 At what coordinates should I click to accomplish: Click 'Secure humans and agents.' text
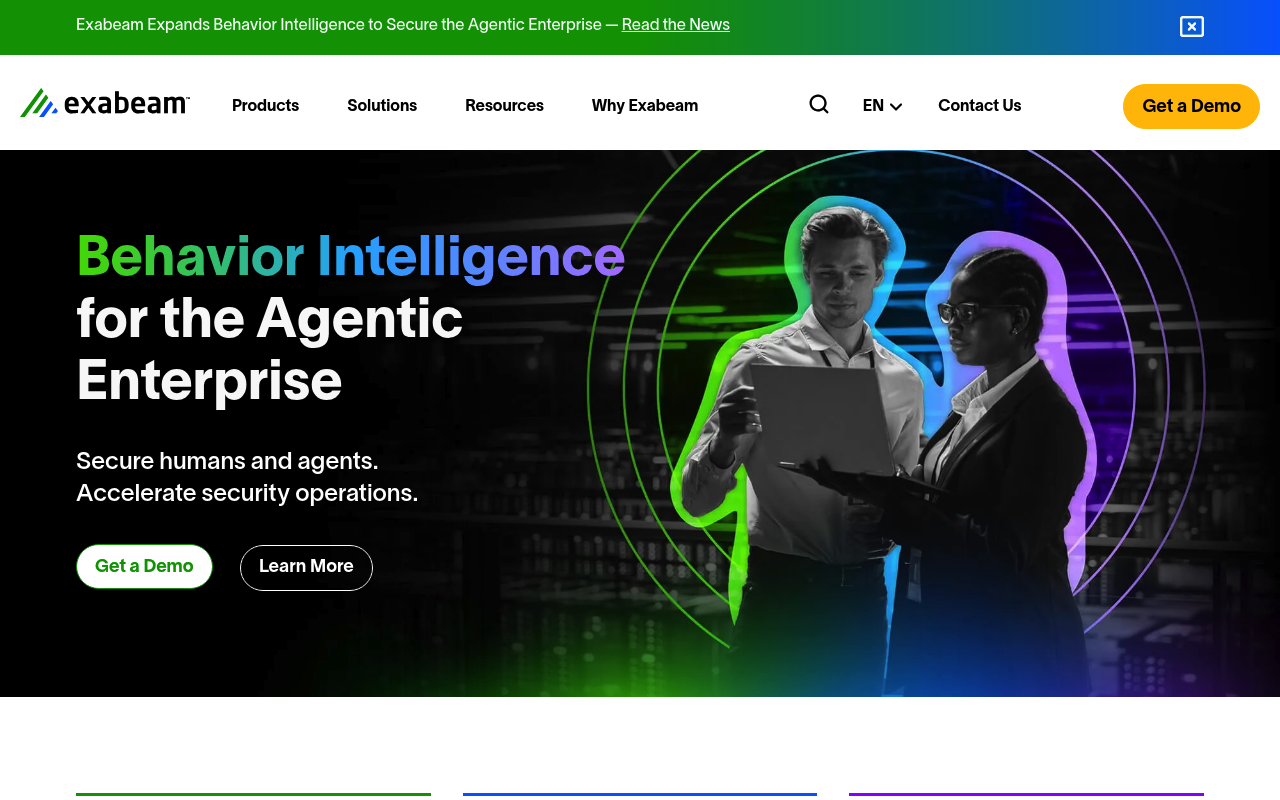click(227, 461)
